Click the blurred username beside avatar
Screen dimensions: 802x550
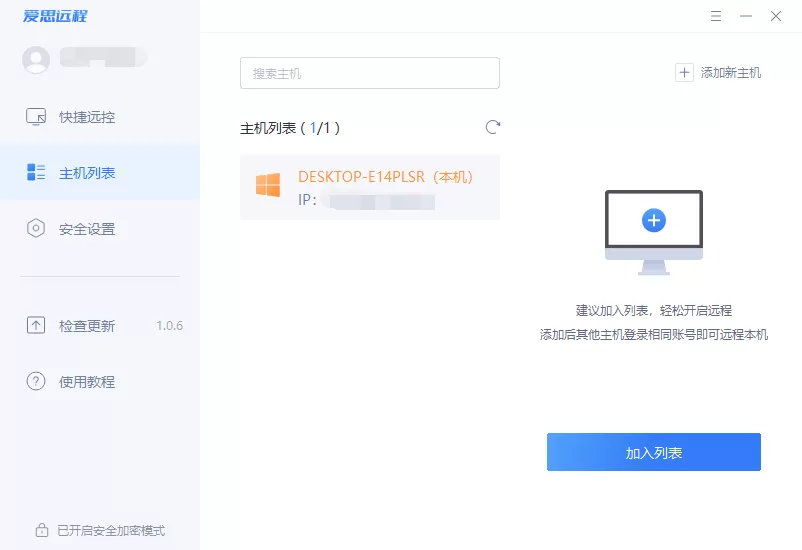(x=103, y=57)
